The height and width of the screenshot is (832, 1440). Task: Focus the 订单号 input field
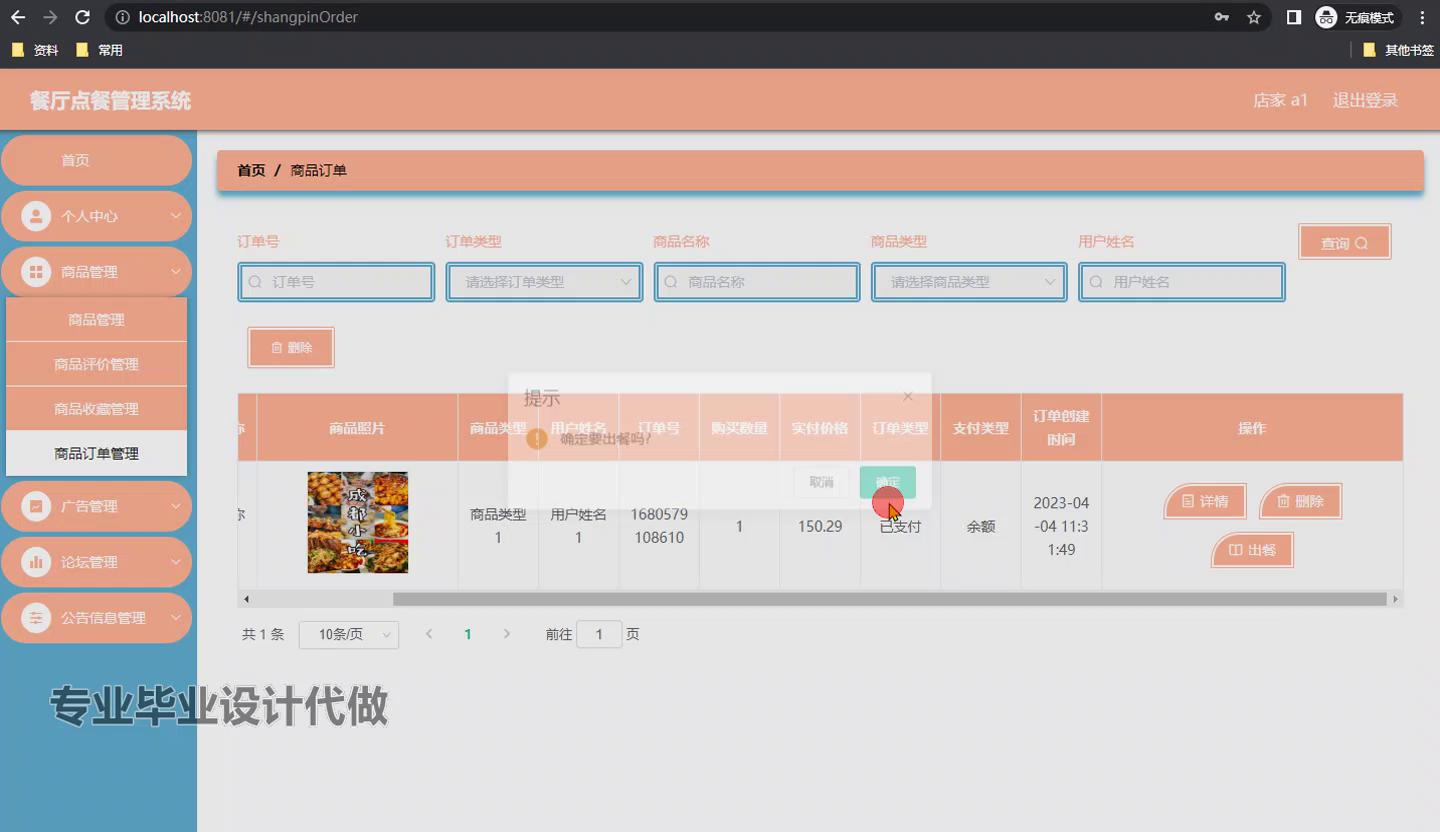336,282
